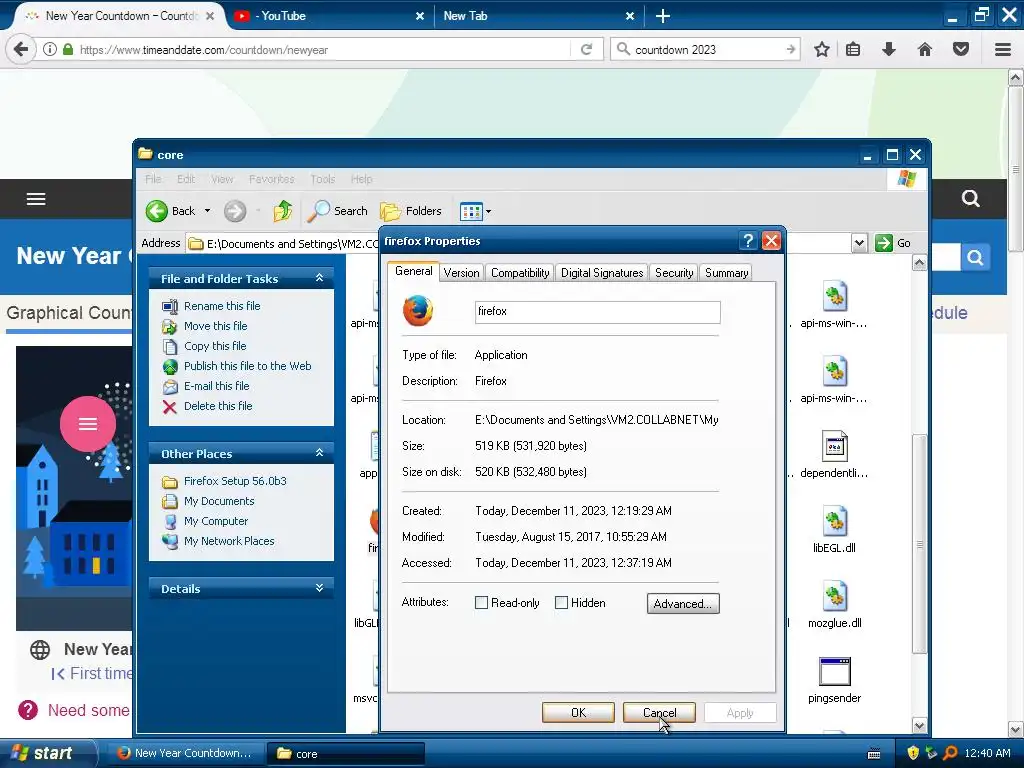Toggle Folders pane in Explorer toolbar
Screen dimensions: 1024x768
coord(411,211)
